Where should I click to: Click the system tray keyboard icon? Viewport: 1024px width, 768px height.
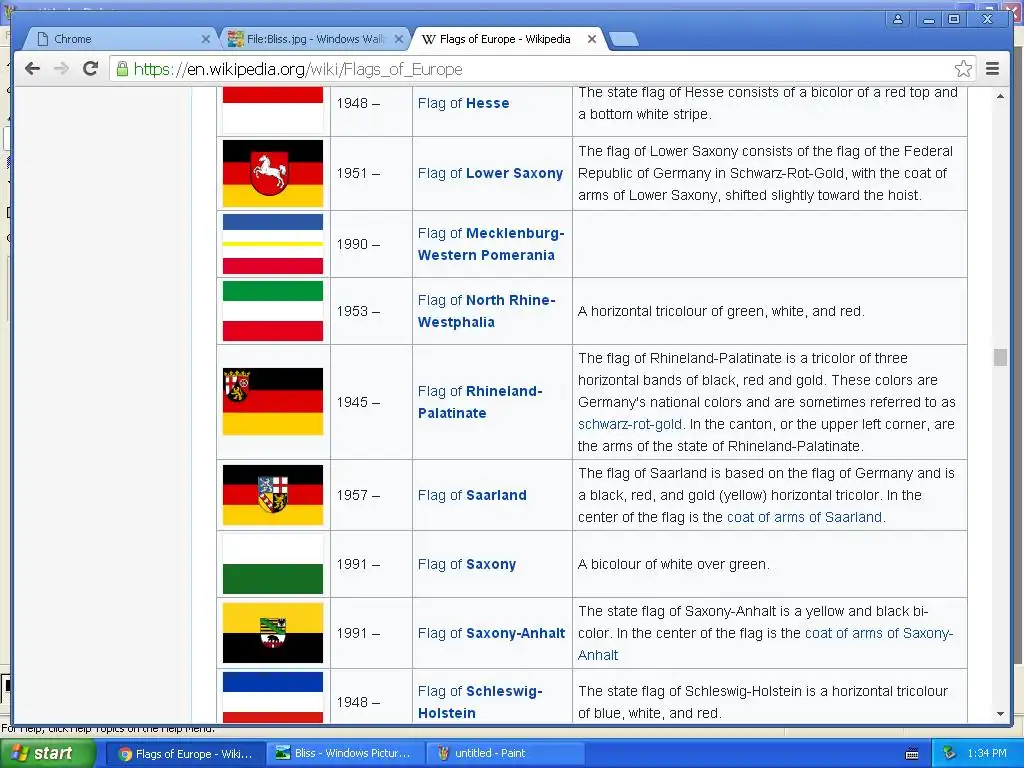click(912, 754)
